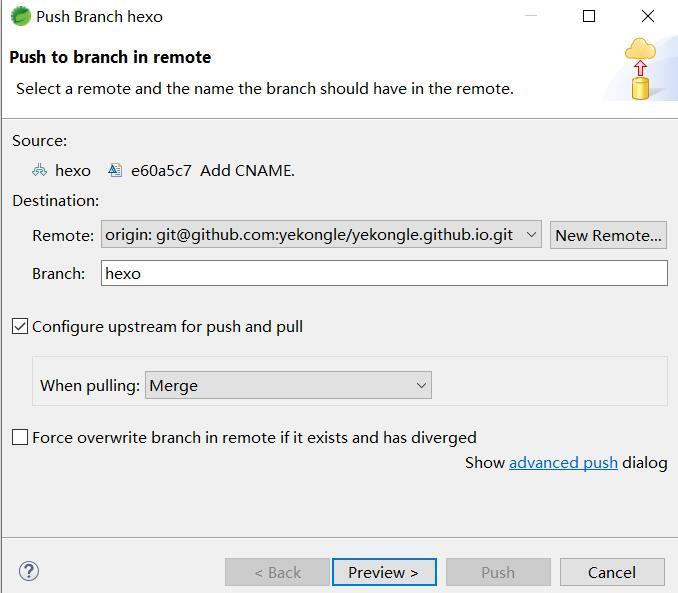Minimize the Push Branch hexo dialog
Image resolution: width=678 pixels, height=593 pixels.
pyautogui.click(x=531, y=16)
